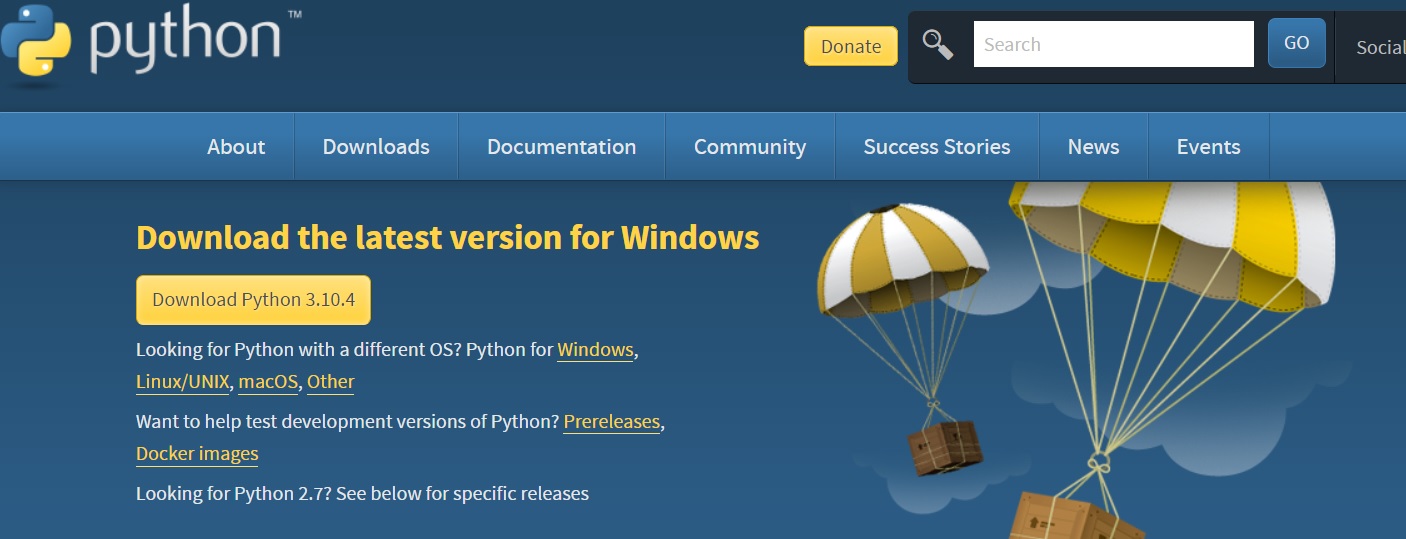Viewport: 1406px width, 539px height.
Task: Open the Linux/UNIX downloads link
Action: click(x=183, y=382)
